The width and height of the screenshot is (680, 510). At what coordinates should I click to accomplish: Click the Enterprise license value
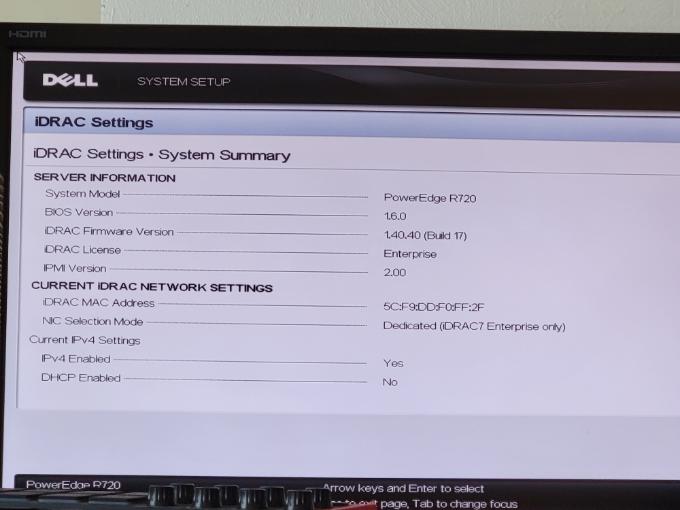[410, 254]
